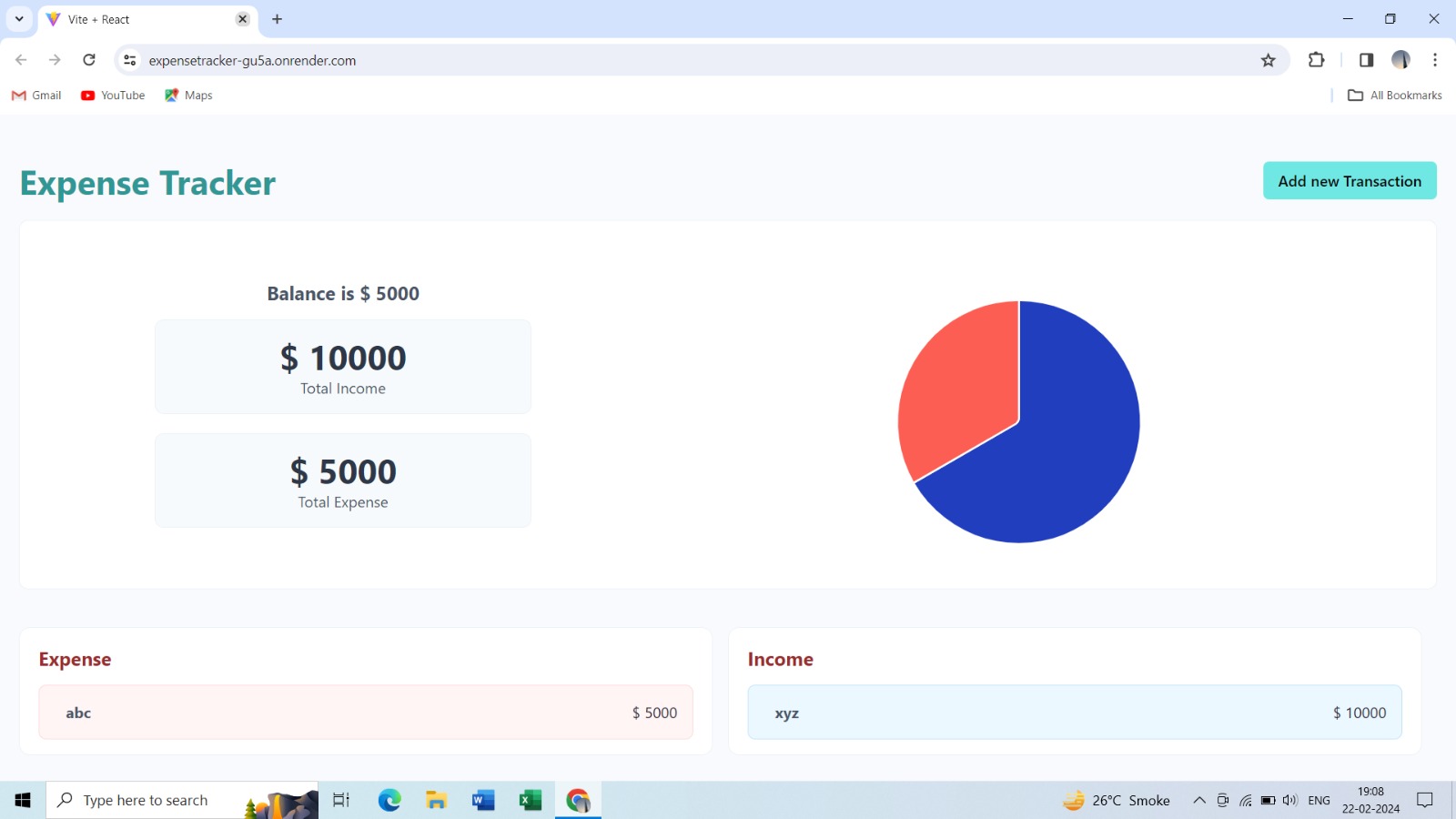The height and width of the screenshot is (819, 1456).
Task: Close the Vite + React tab
Action: tap(243, 19)
